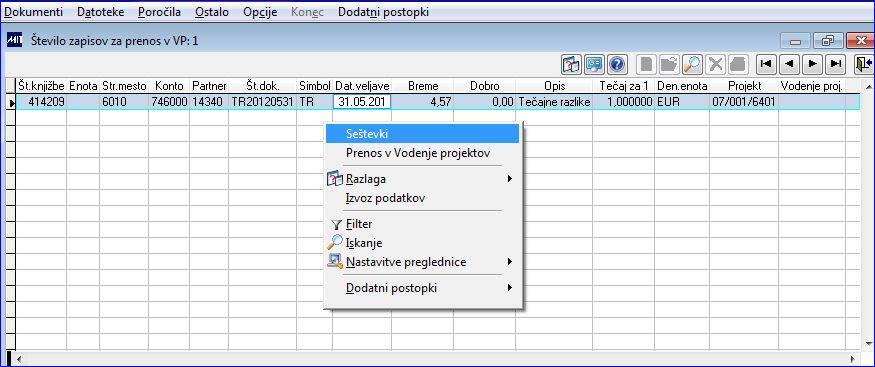Open the Razlaga explanation toolbar icon
875x367 pixels.
(571, 64)
